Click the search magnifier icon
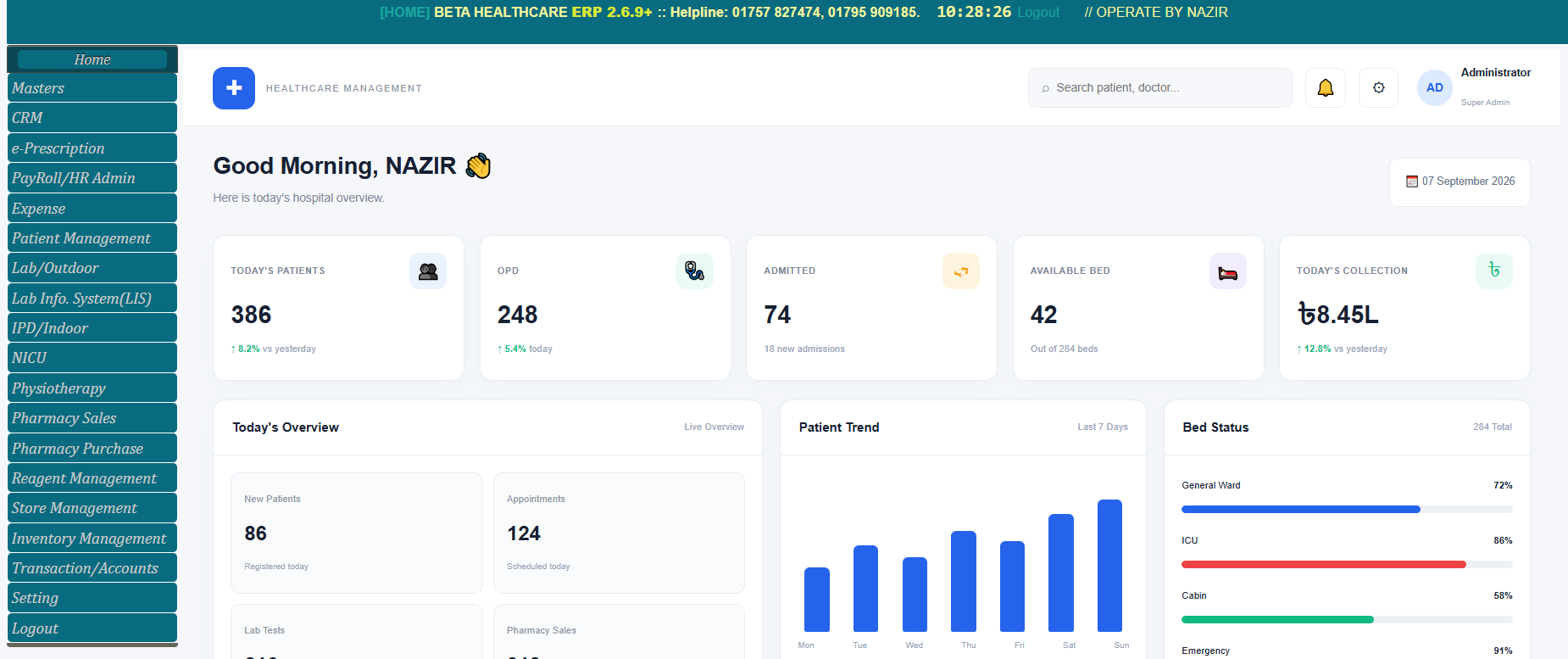This screenshot has height=659, width=1568. tap(1045, 88)
